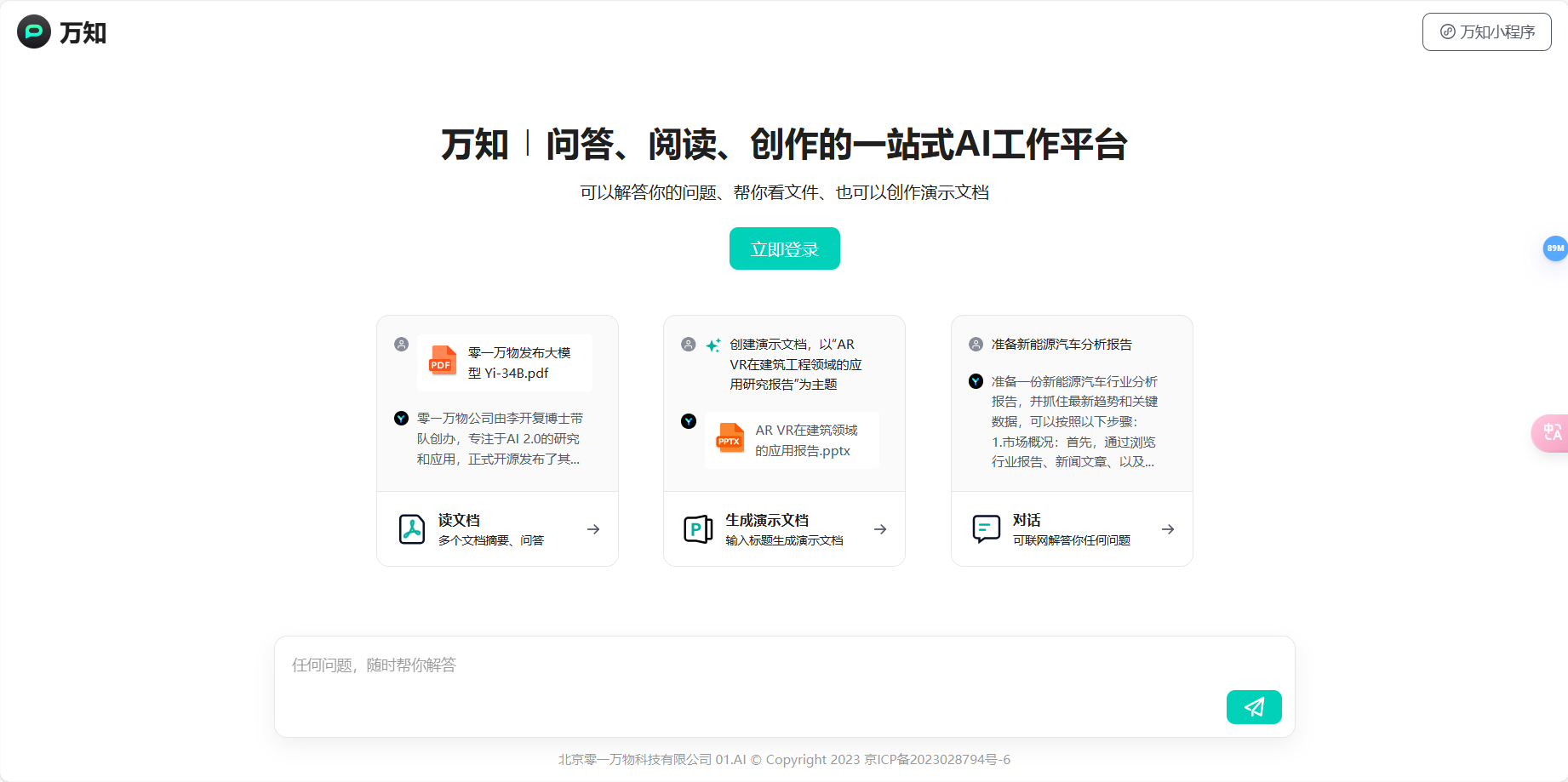Click the paper plane send icon
This screenshot has width=1568, height=782.
point(1253,707)
